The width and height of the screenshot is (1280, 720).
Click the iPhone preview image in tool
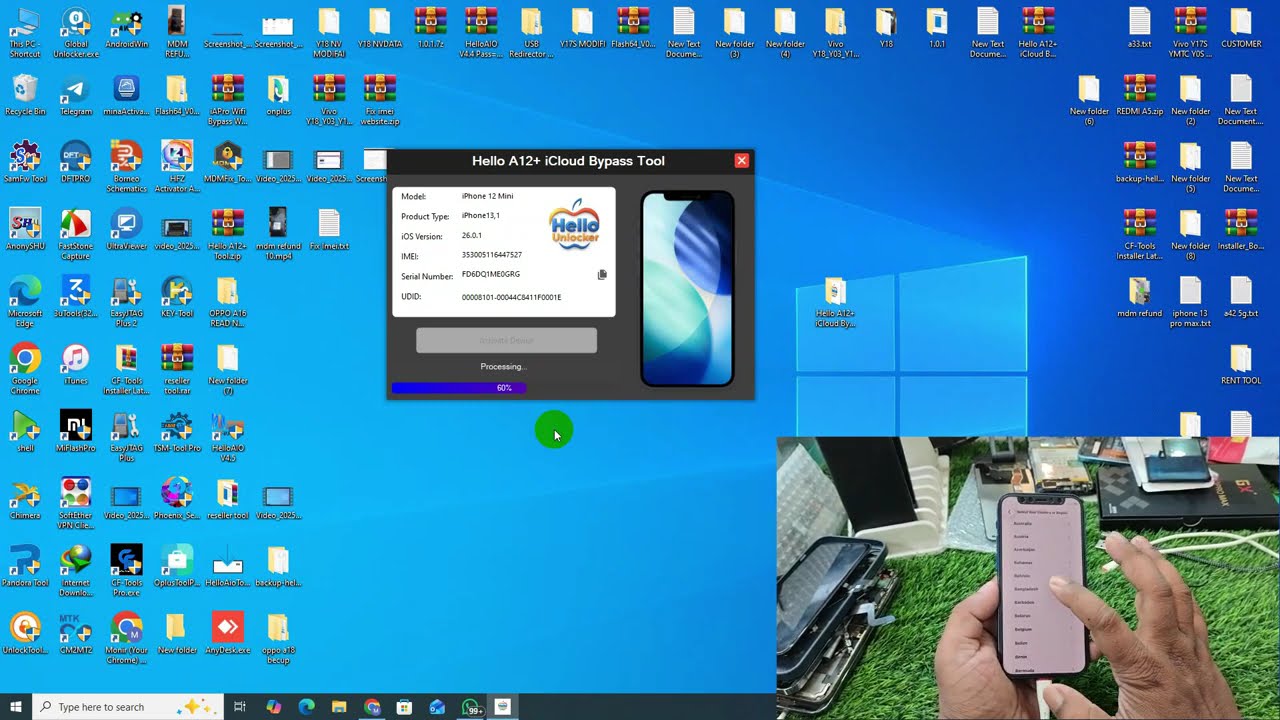pos(687,289)
